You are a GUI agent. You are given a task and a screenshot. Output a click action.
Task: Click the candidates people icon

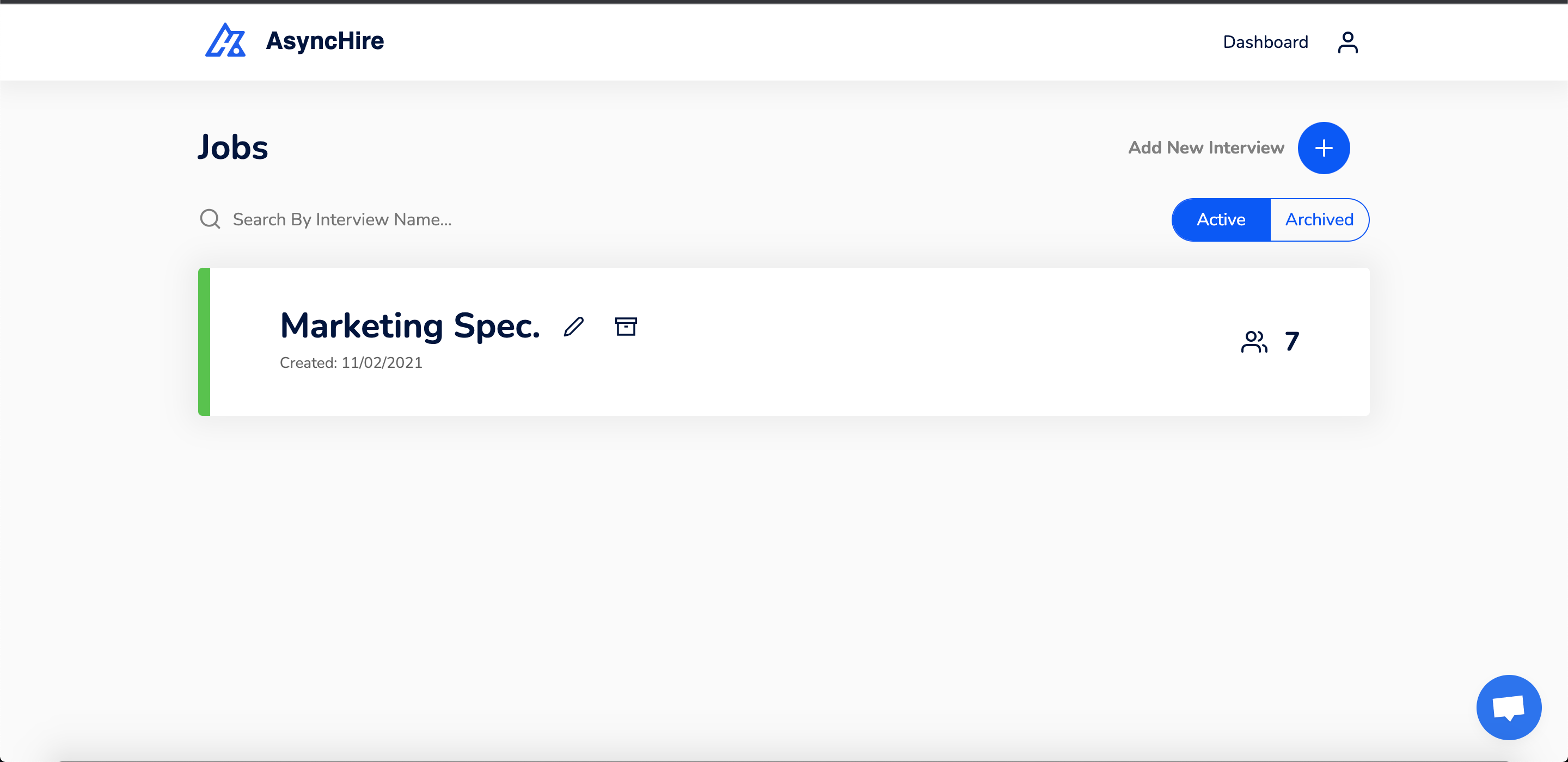(x=1254, y=341)
